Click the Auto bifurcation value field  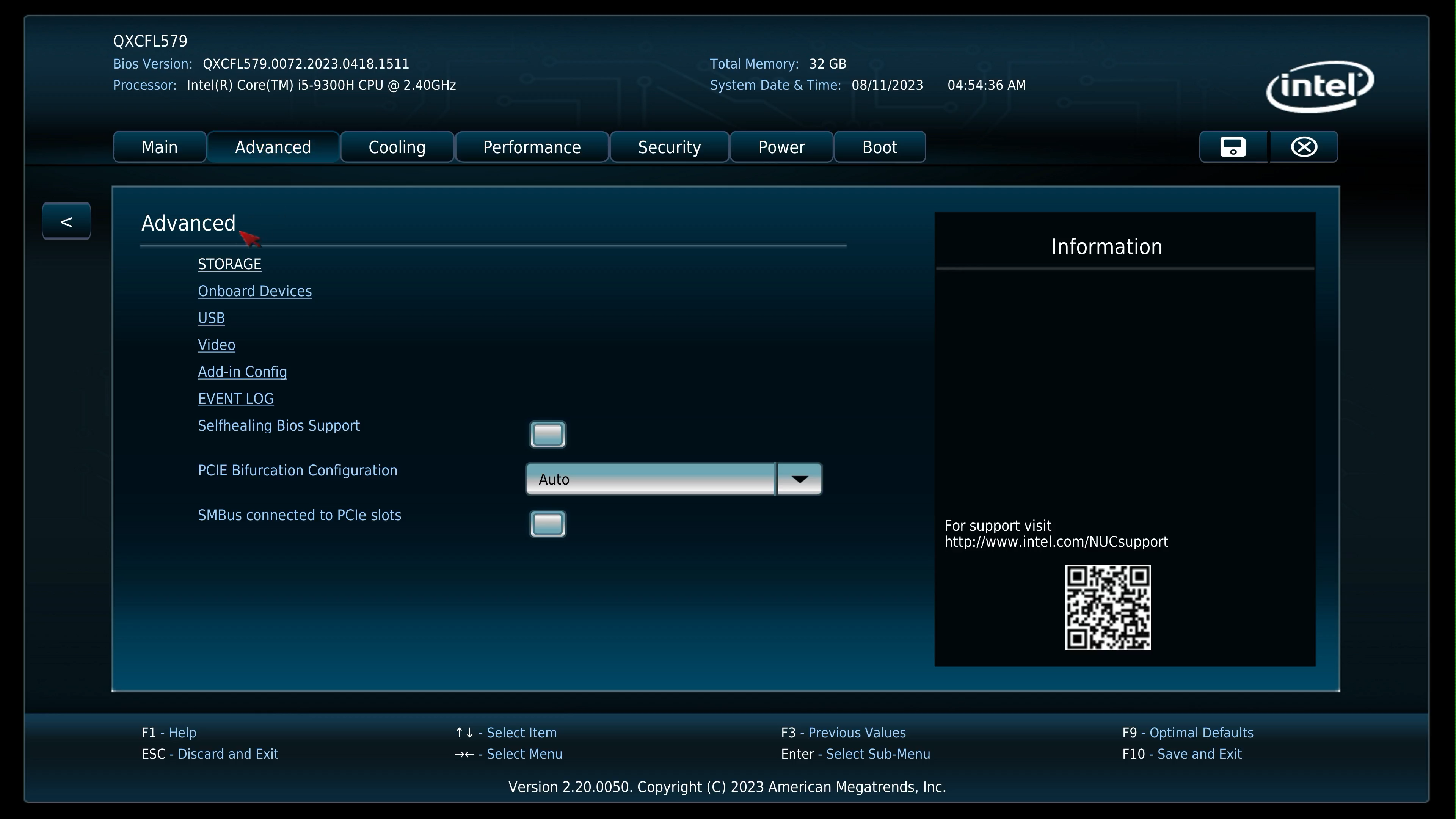click(650, 479)
